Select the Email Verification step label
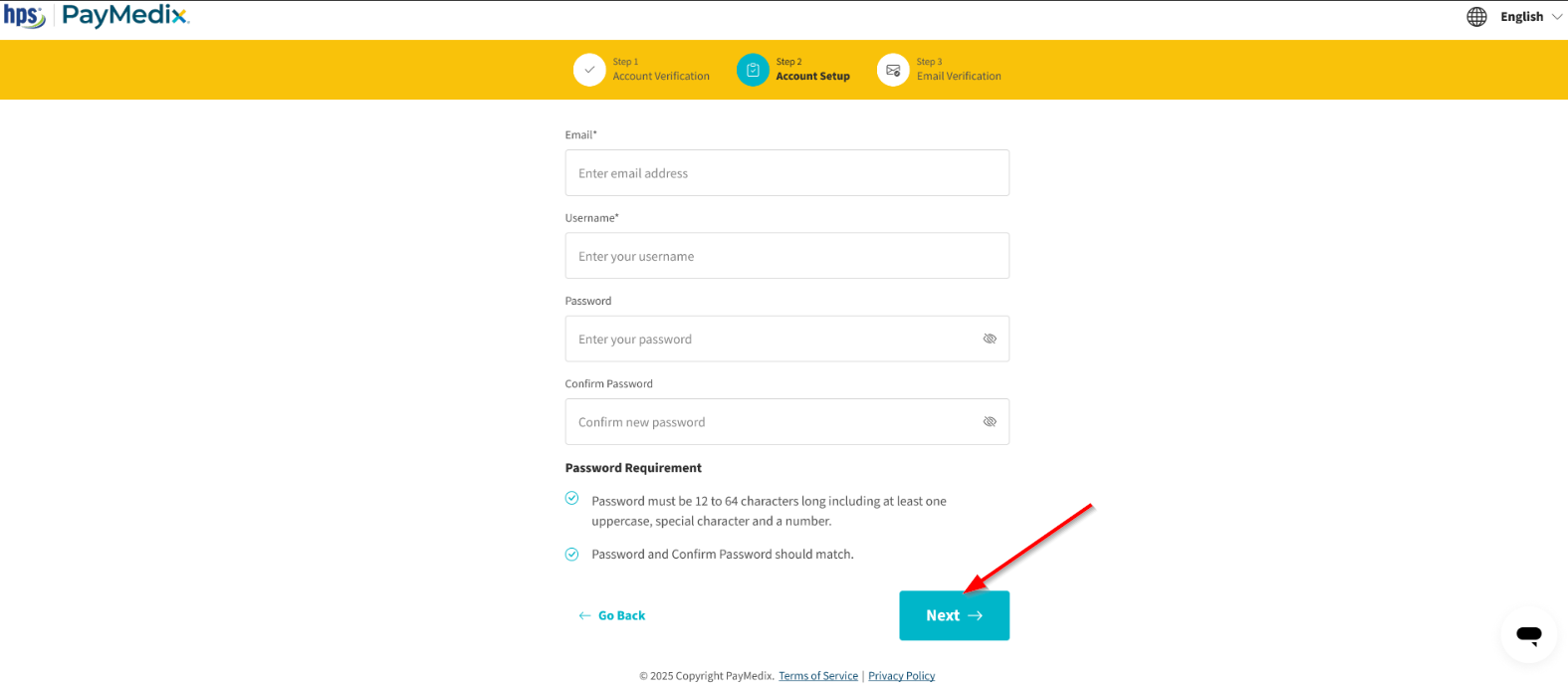 [959, 76]
